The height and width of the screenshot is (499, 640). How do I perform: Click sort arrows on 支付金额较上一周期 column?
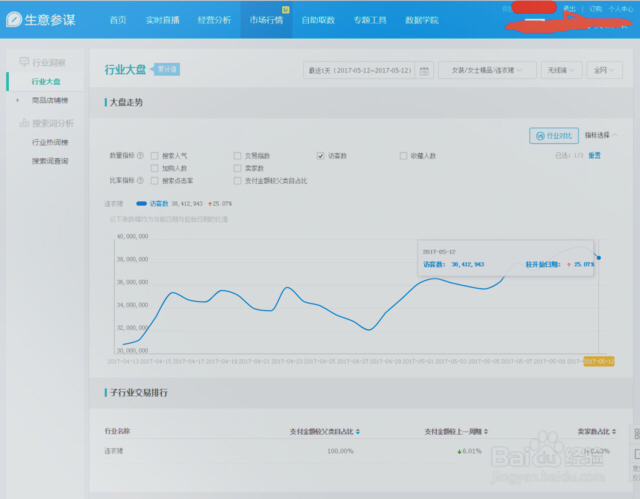pos(486,432)
